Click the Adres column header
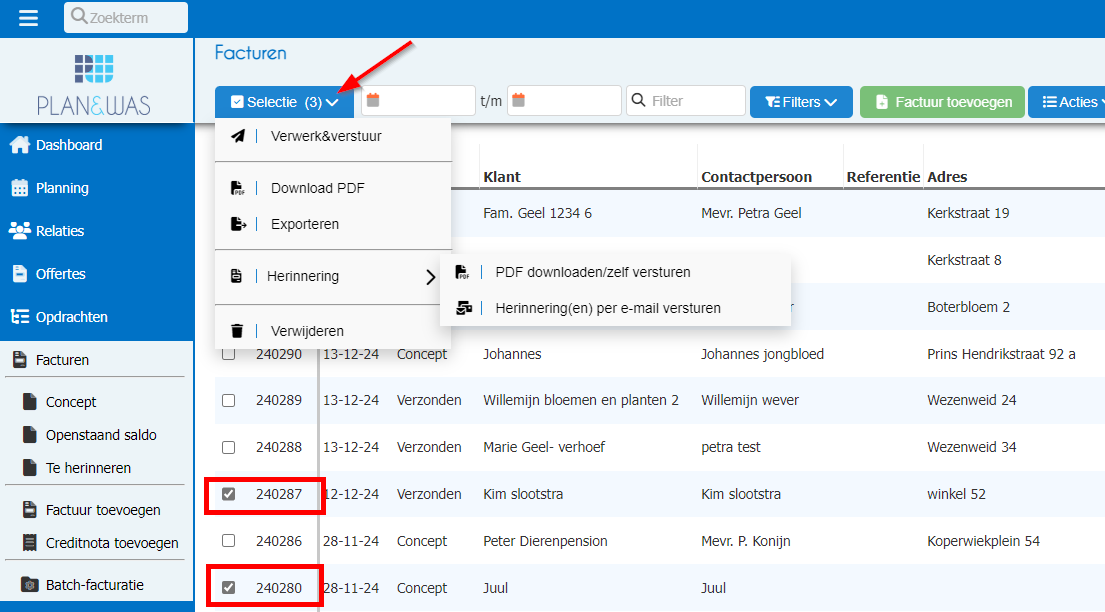Image resolution: width=1105 pixels, height=612 pixels. (947, 177)
